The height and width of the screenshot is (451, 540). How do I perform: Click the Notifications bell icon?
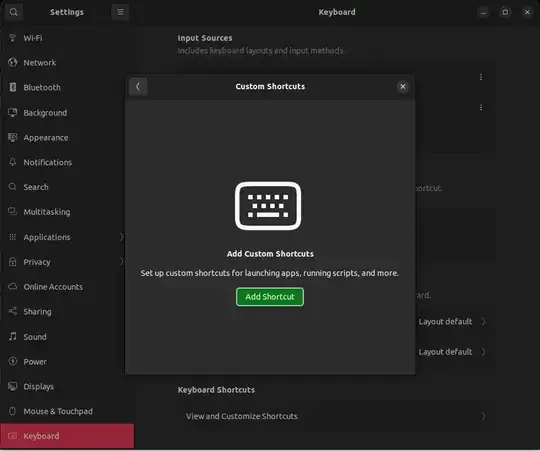click(12, 162)
